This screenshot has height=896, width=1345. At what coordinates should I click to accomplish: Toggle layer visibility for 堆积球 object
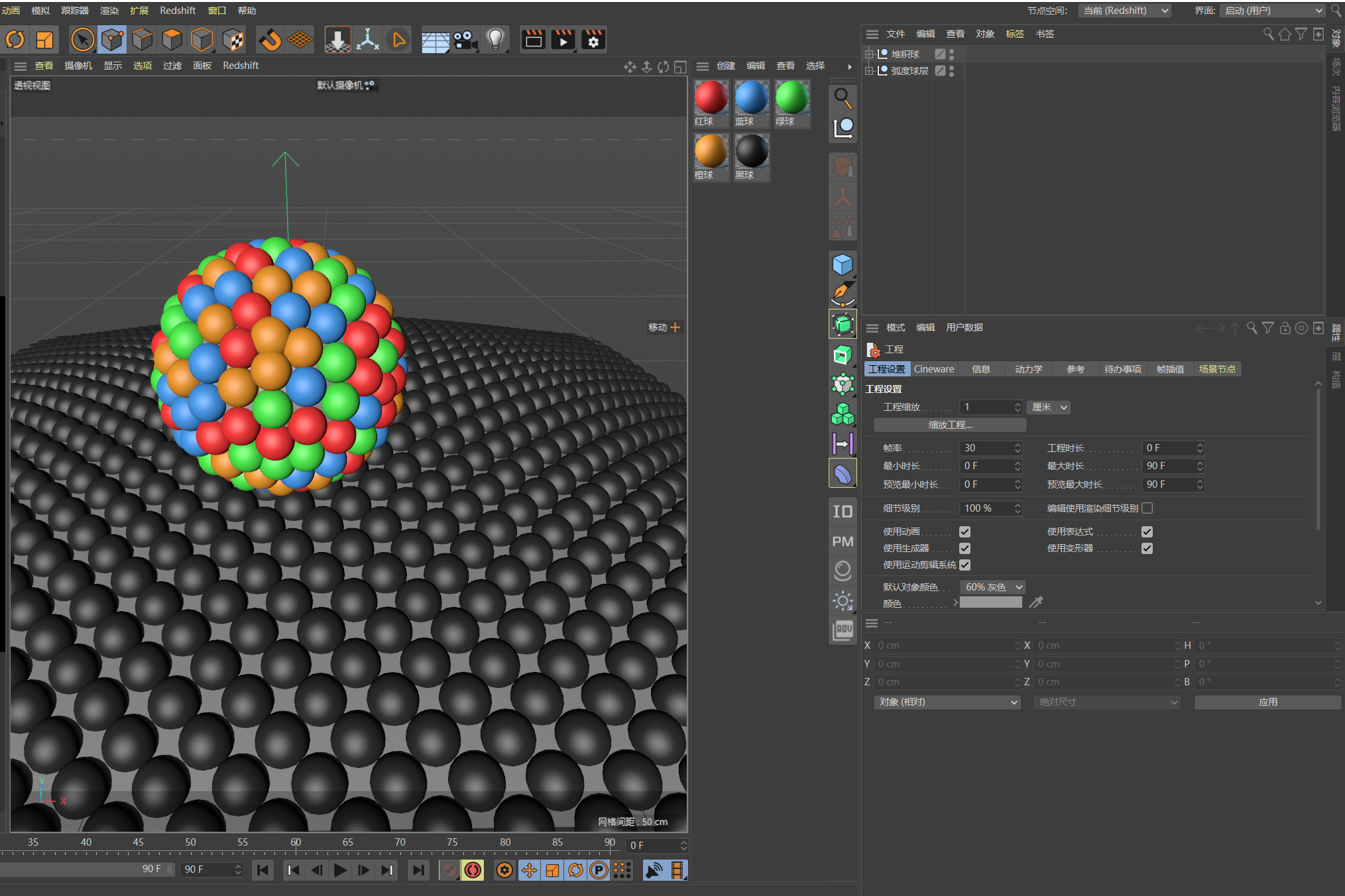[x=940, y=54]
